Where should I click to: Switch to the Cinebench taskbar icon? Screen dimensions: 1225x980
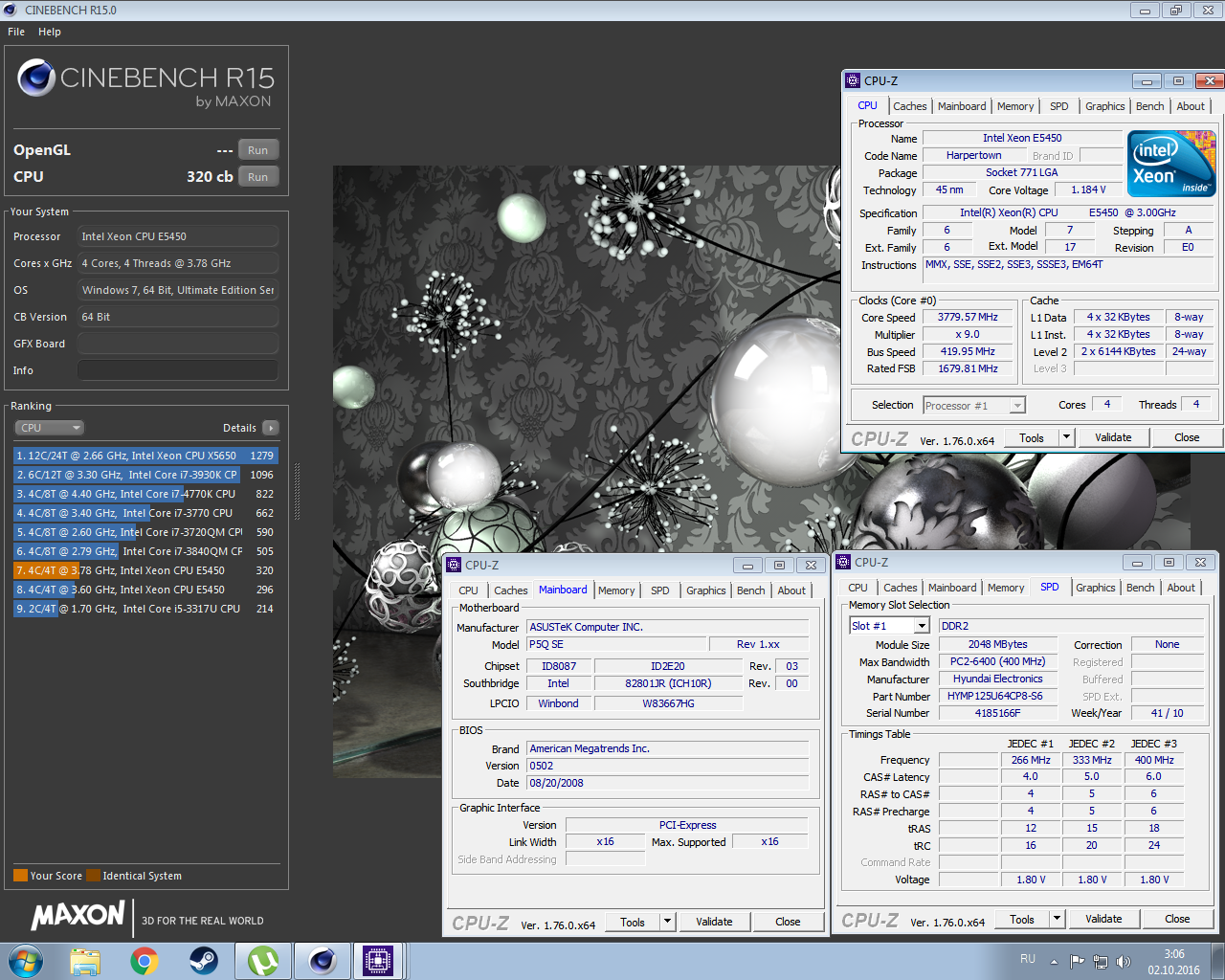[323, 961]
